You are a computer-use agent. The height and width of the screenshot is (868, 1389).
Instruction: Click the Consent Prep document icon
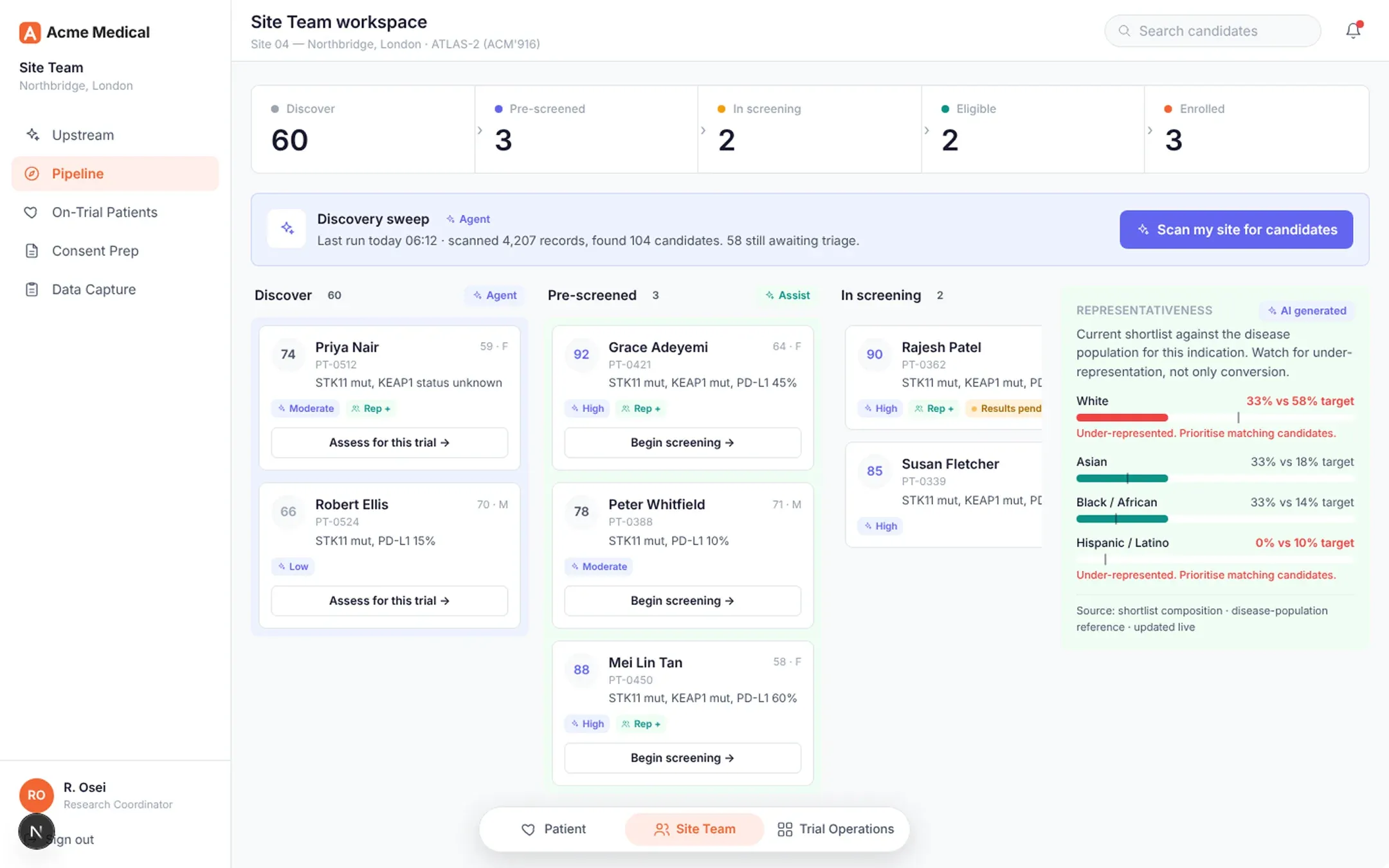[32, 251]
